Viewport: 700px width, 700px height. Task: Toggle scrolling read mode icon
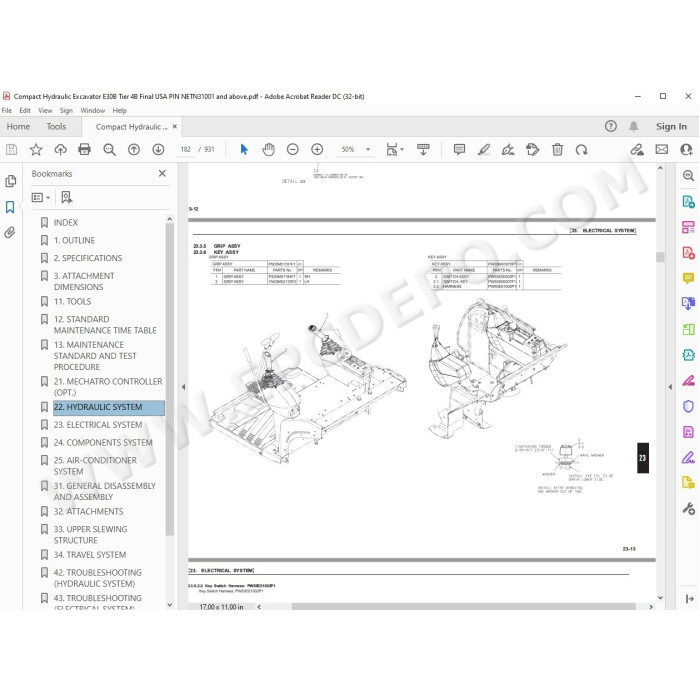(423, 150)
